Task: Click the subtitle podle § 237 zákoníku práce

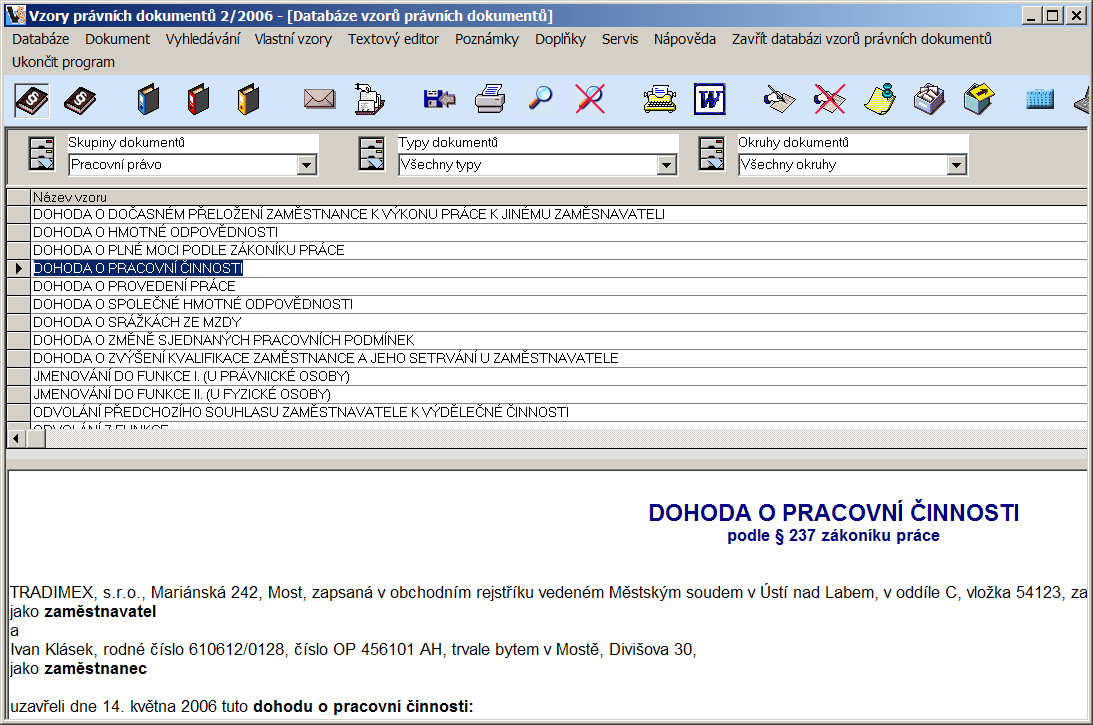Action: click(834, 536)
